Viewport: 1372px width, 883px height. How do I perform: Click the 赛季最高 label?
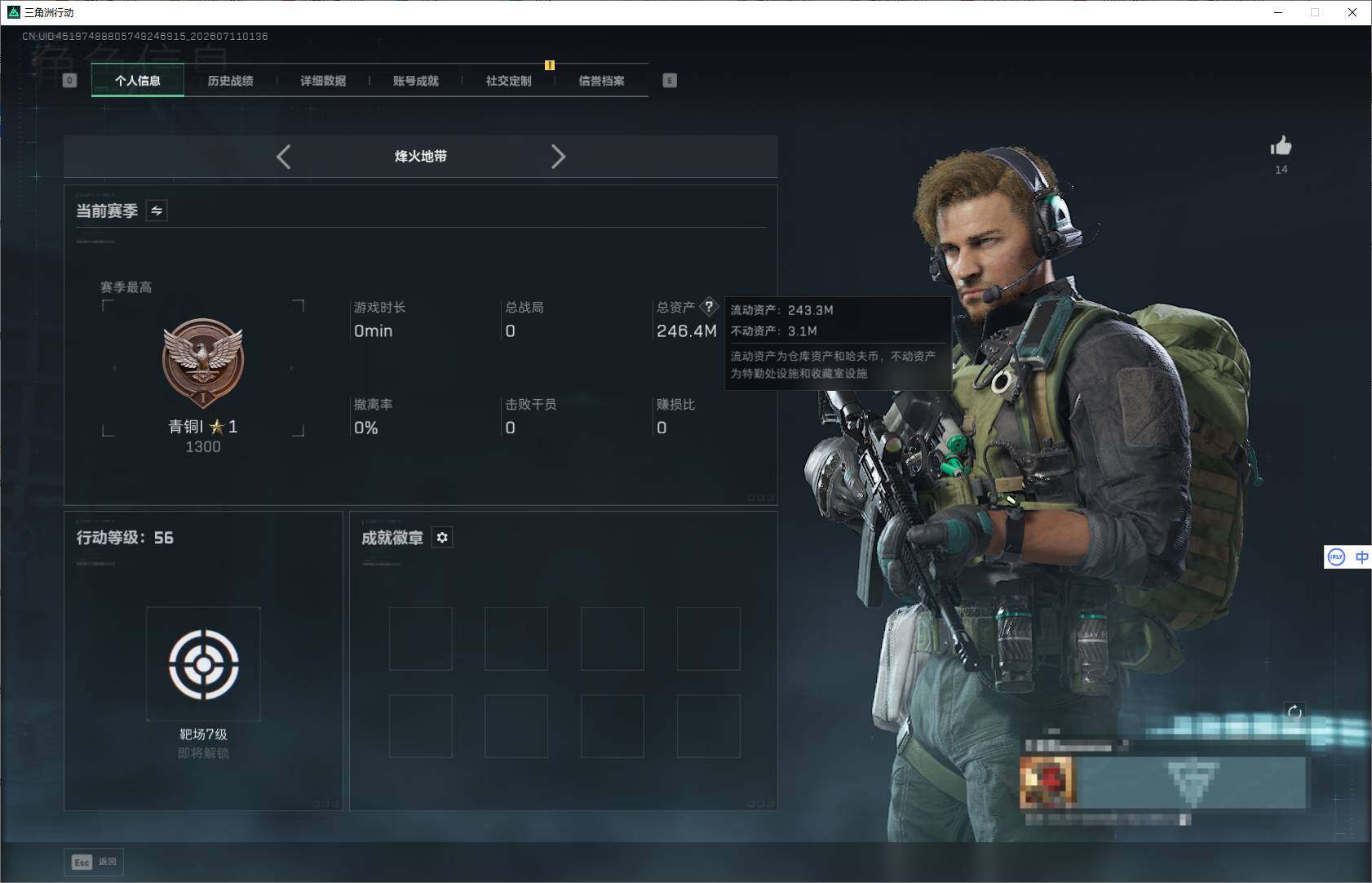coord(126,287)
